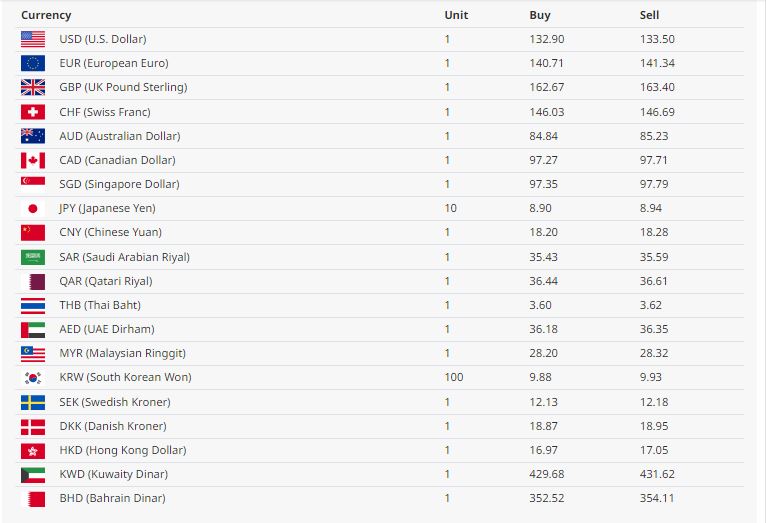Click the KWD sell rate 431.62
Image resolution: width=766 pixels, height=523 pixels.
coord(657,474)
